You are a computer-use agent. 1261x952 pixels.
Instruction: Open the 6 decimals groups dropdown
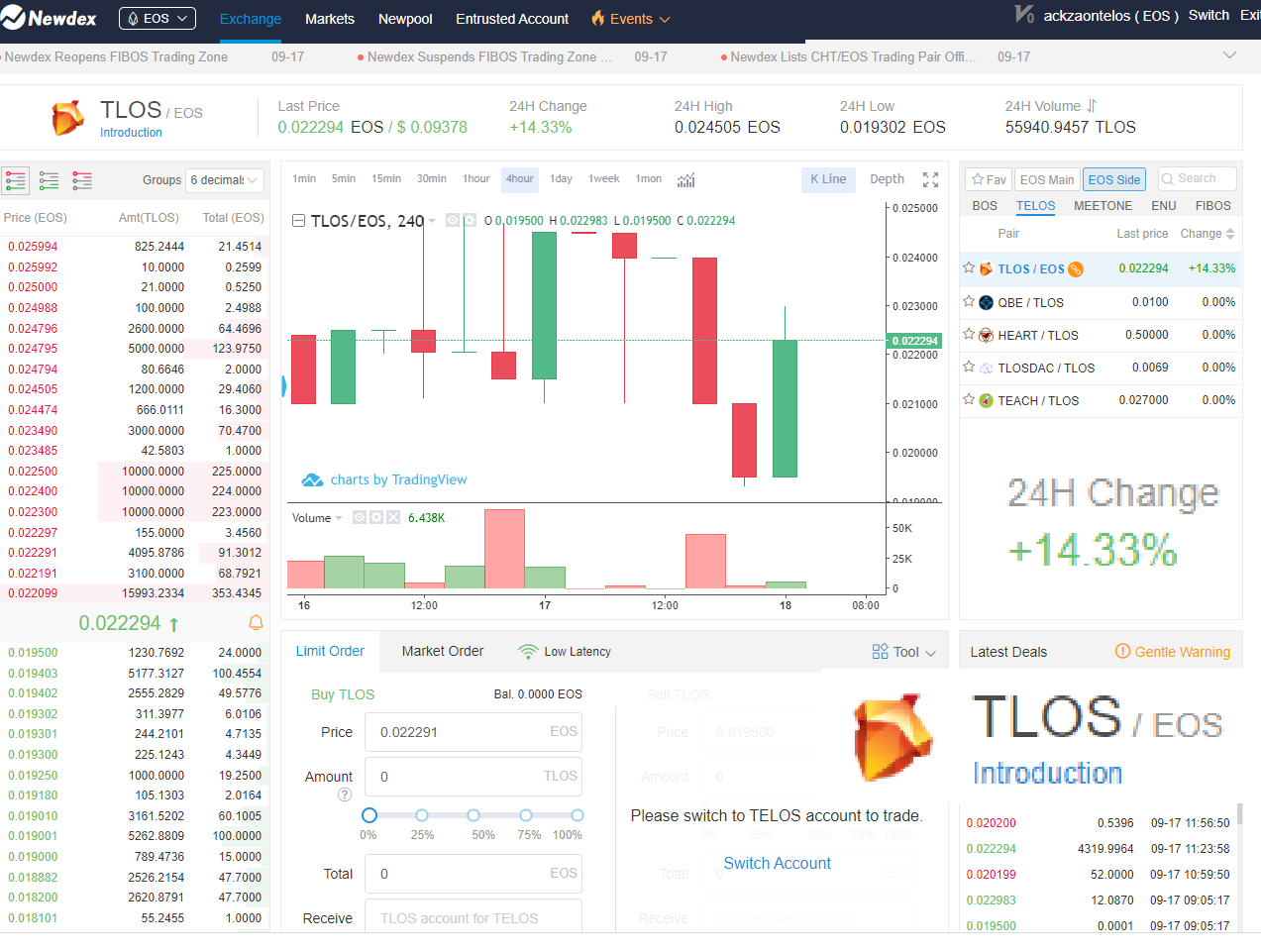[225, 179]
